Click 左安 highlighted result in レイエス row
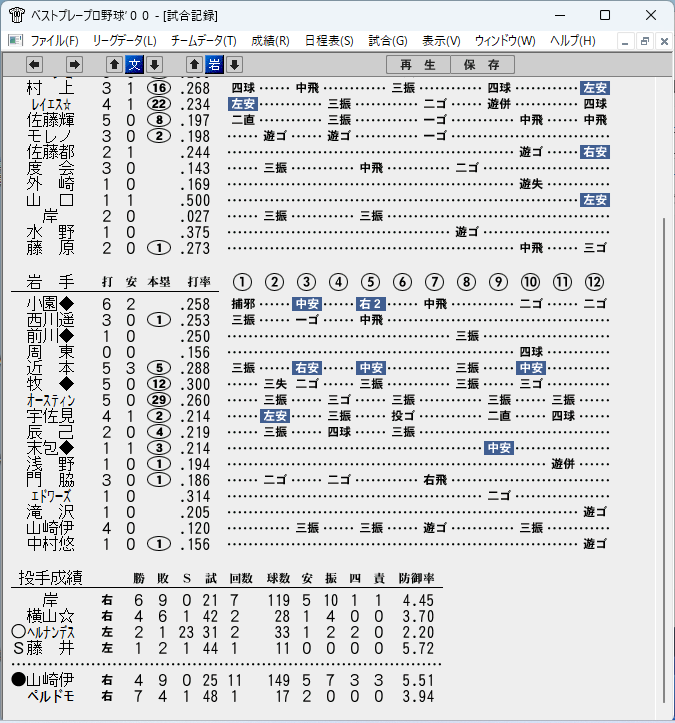 (x=243, y=104)
